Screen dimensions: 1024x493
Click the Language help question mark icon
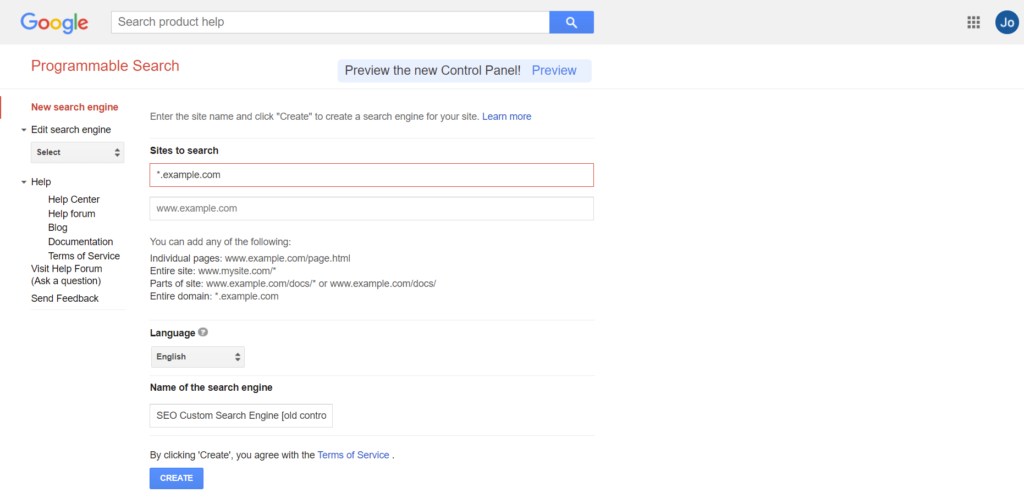point(203,332)
